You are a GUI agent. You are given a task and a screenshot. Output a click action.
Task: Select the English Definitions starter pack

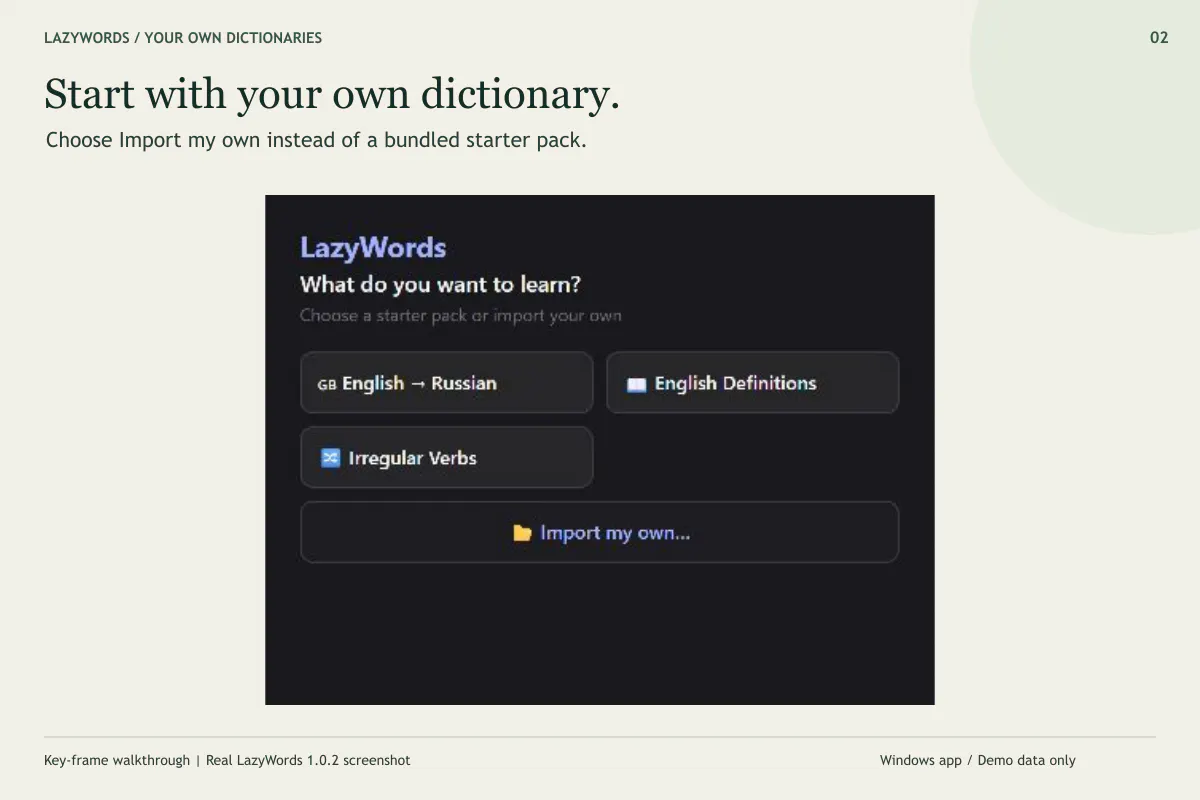(x=752, y=383)
